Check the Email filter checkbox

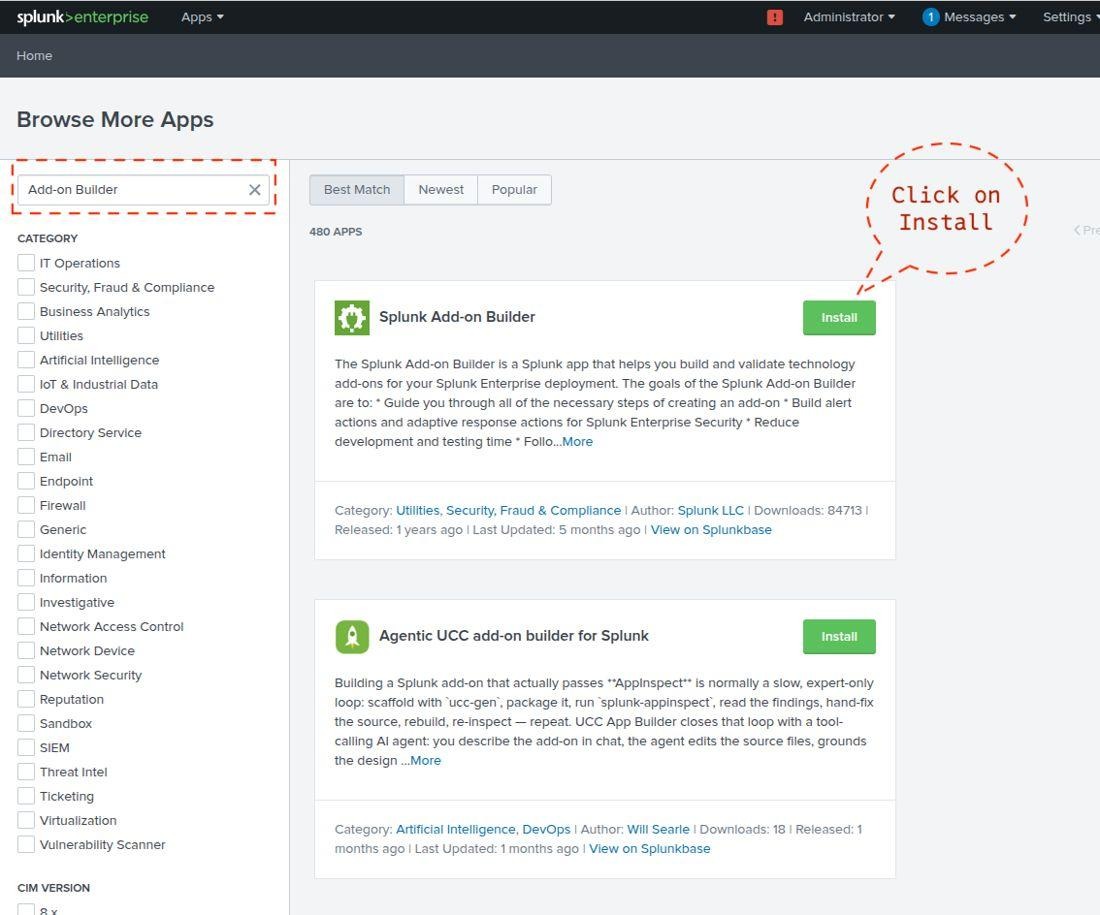(x=26, y=457)
